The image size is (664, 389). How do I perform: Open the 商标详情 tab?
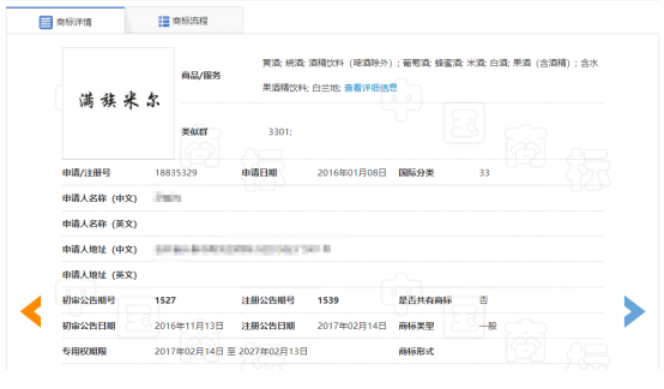pyautogui.click(x=65, y=21)
